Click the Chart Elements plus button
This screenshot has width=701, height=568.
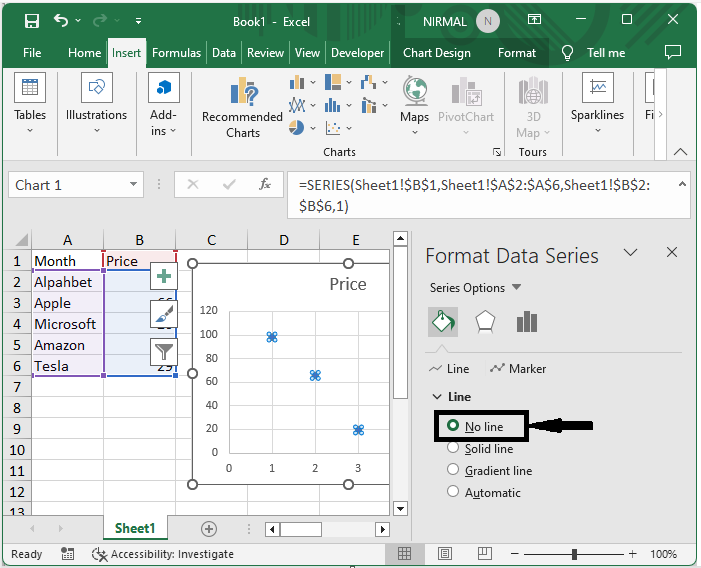(x=164, y=276)
